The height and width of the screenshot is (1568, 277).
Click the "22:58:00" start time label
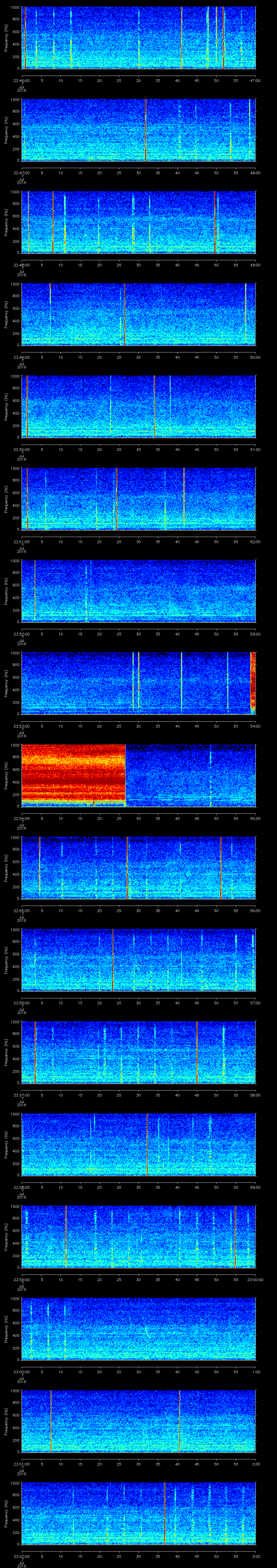click(x=21, y=1187)
